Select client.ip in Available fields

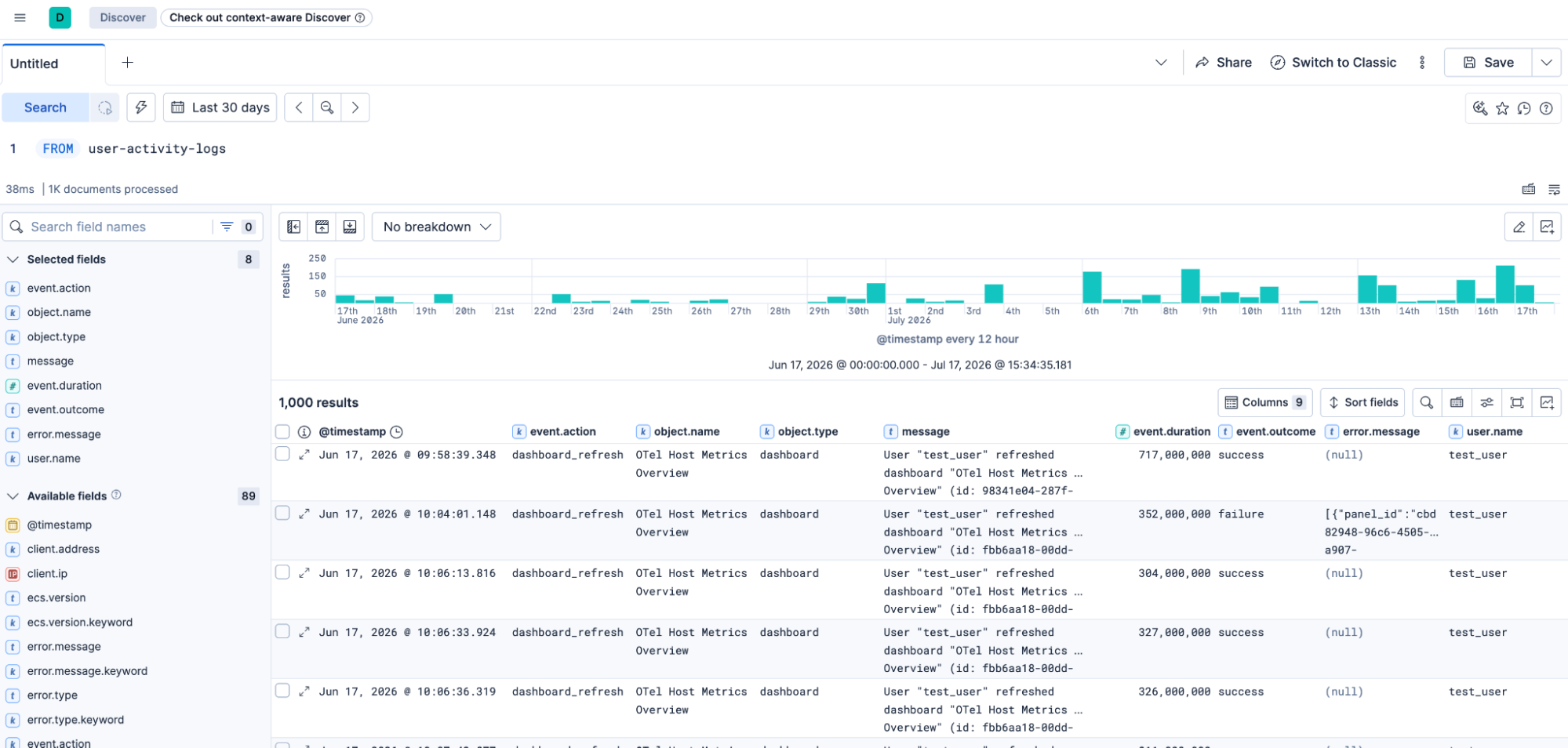(47, 574)
